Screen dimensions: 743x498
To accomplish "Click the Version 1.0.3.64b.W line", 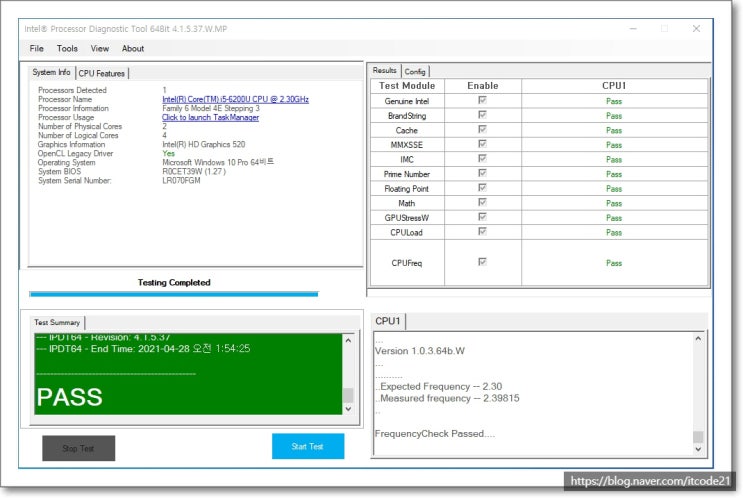I will click(420, 351).
